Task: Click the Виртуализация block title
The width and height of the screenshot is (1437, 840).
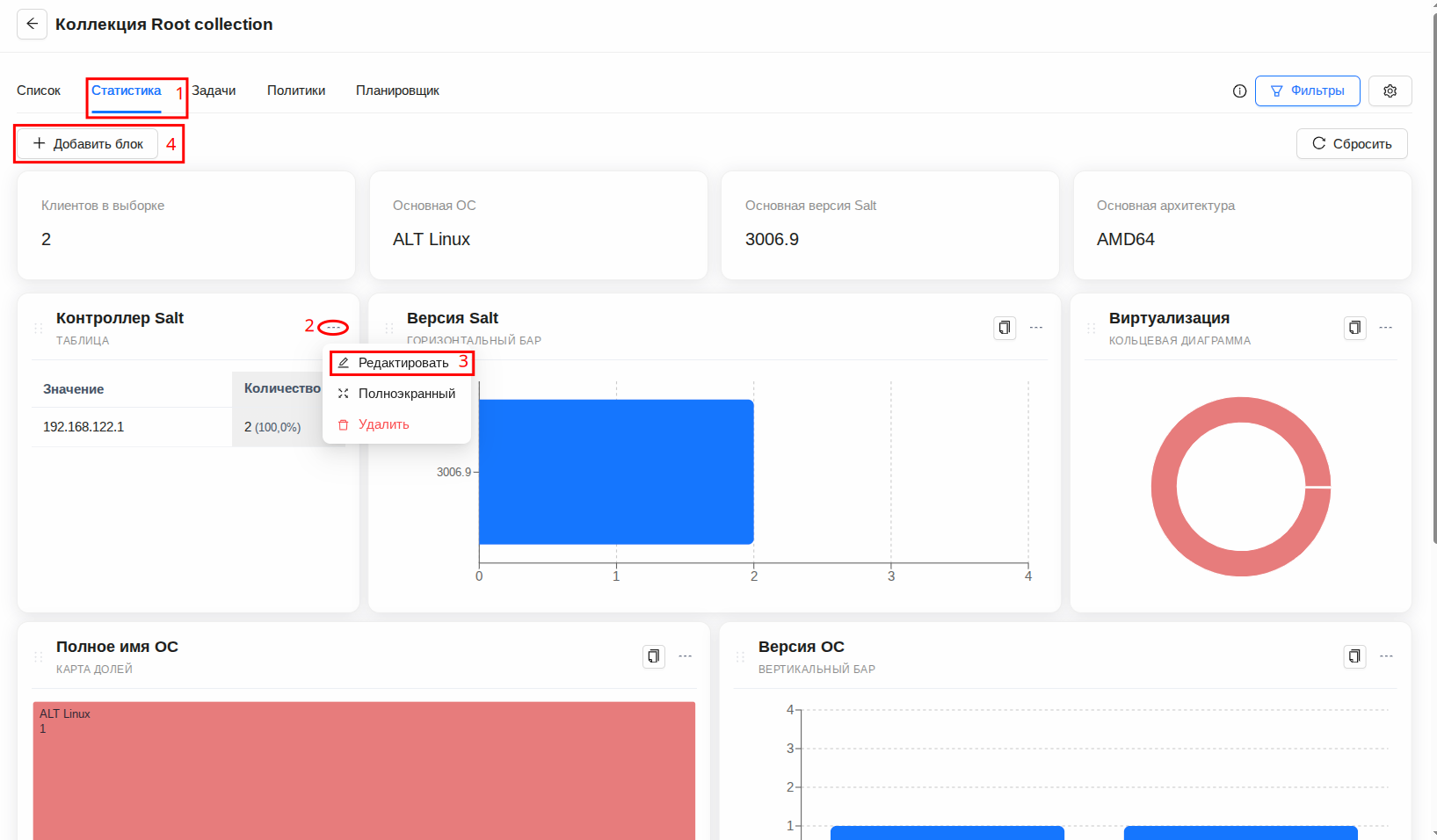Action: coord(1169,318)
